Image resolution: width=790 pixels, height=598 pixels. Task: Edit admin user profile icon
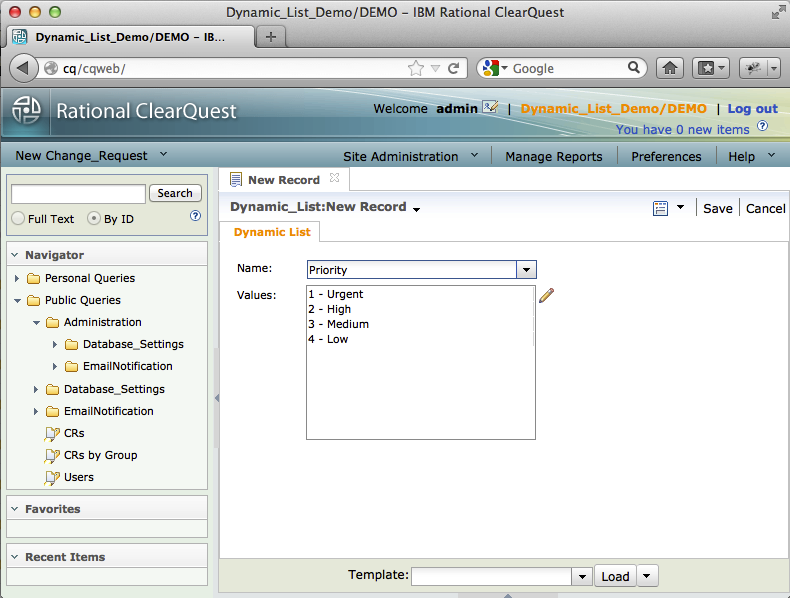click(x=490, y=107)
